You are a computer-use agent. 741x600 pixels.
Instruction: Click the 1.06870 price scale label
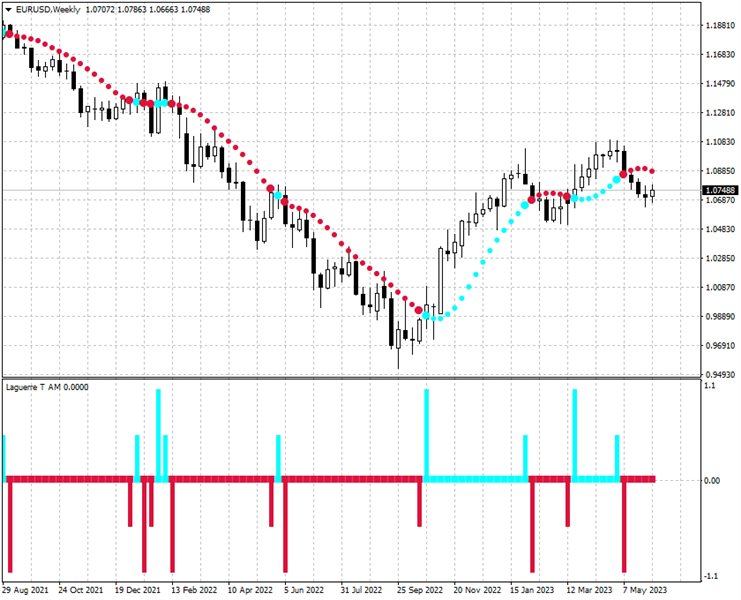(x=720, y=200)
